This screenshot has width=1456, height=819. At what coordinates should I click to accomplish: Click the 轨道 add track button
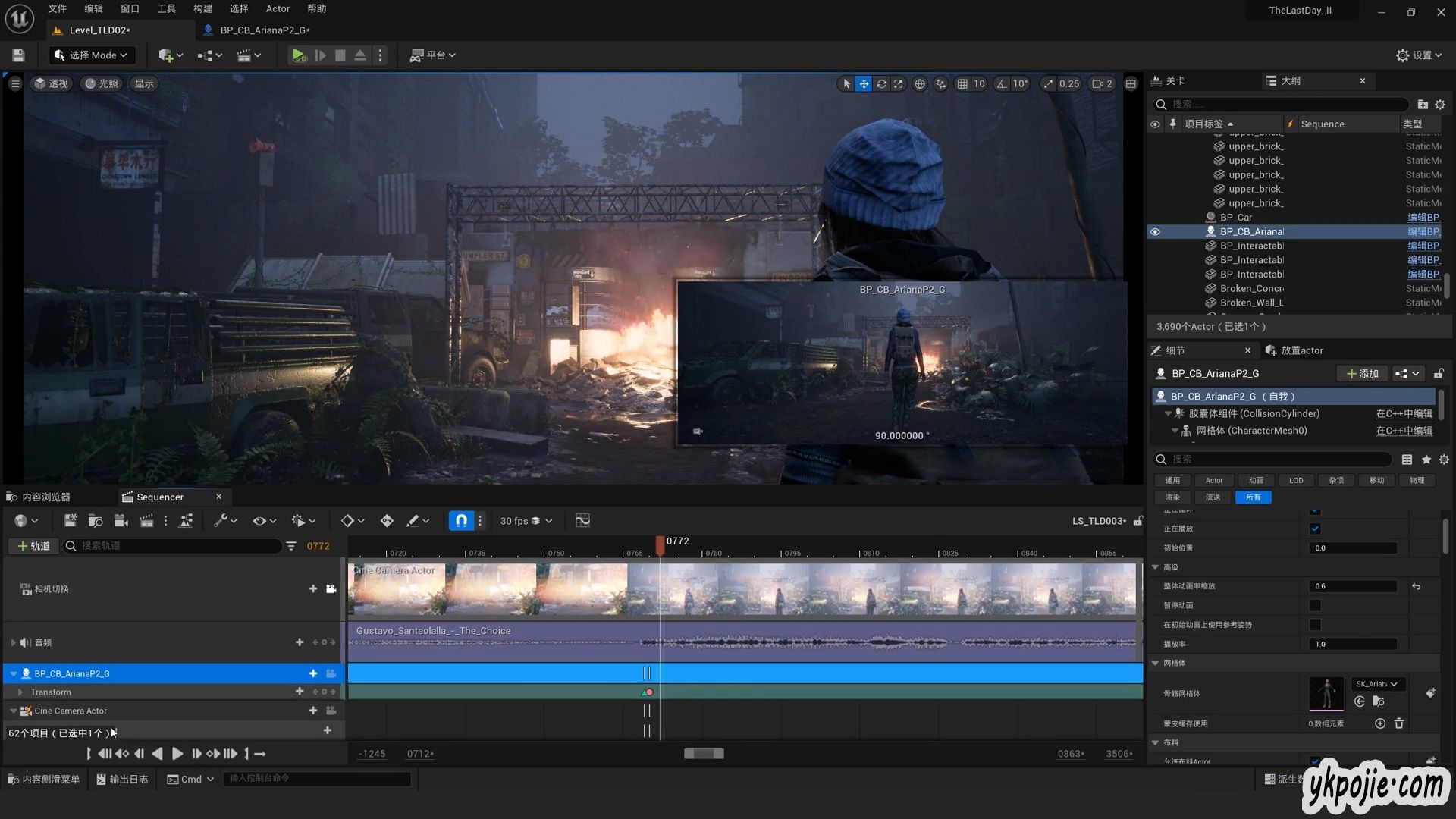[33, 546]
